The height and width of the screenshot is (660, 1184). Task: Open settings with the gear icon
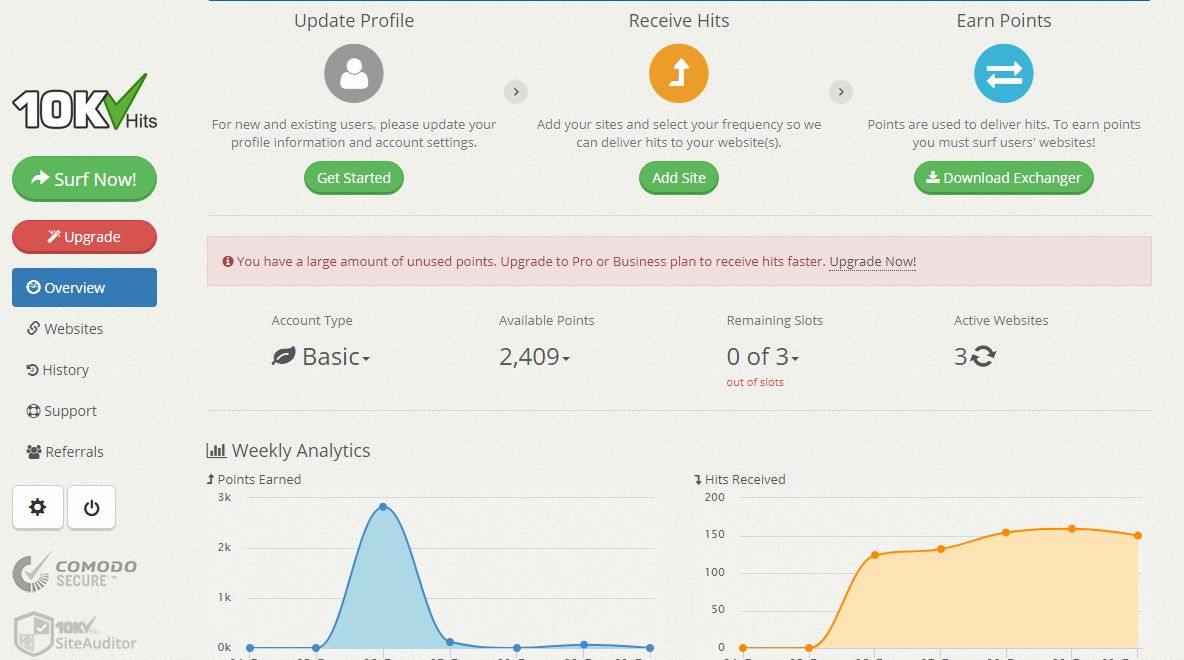point(37,507)
